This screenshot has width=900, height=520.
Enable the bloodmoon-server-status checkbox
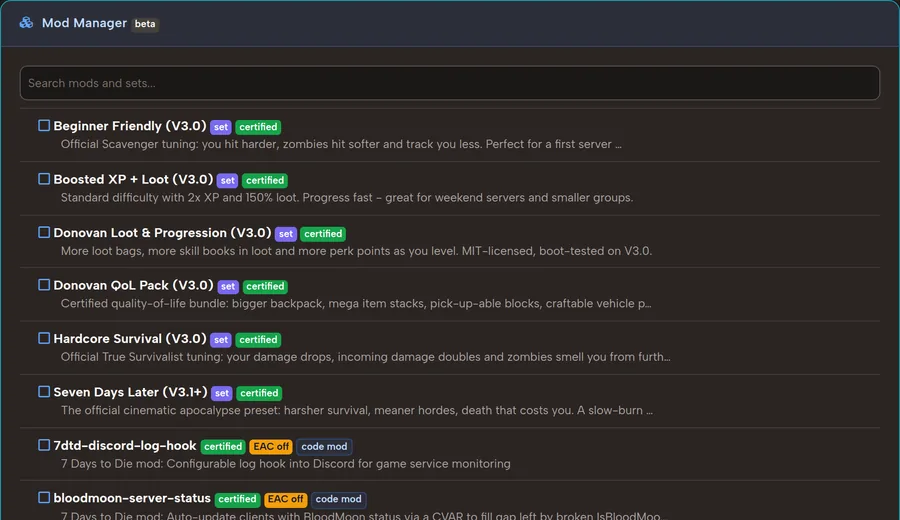point(44,498)
